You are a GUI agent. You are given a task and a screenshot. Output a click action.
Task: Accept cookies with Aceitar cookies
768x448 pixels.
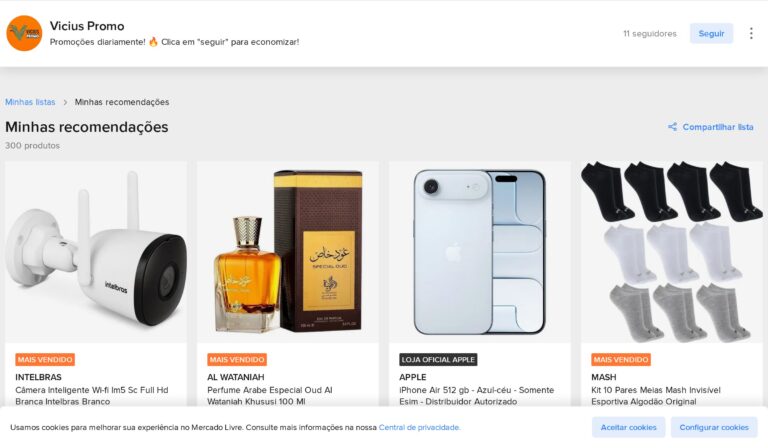628,427
